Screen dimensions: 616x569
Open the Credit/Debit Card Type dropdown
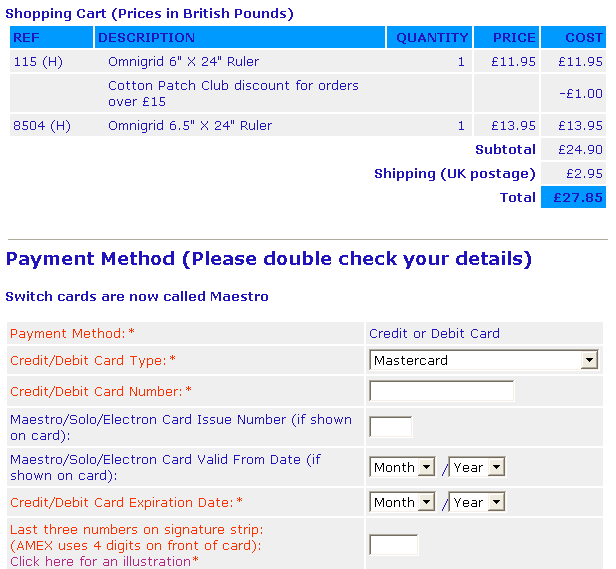click(484, 360)
